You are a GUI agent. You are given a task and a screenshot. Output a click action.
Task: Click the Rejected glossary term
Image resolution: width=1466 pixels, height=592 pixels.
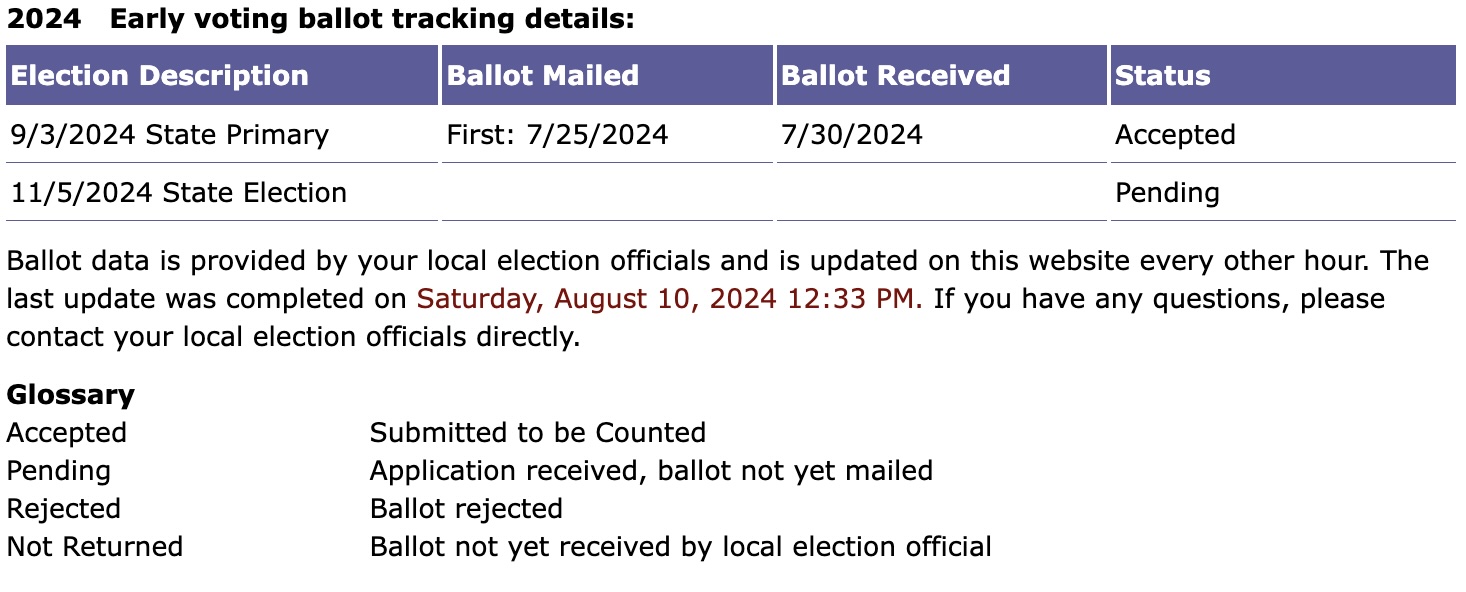click(x=63, y=509)
